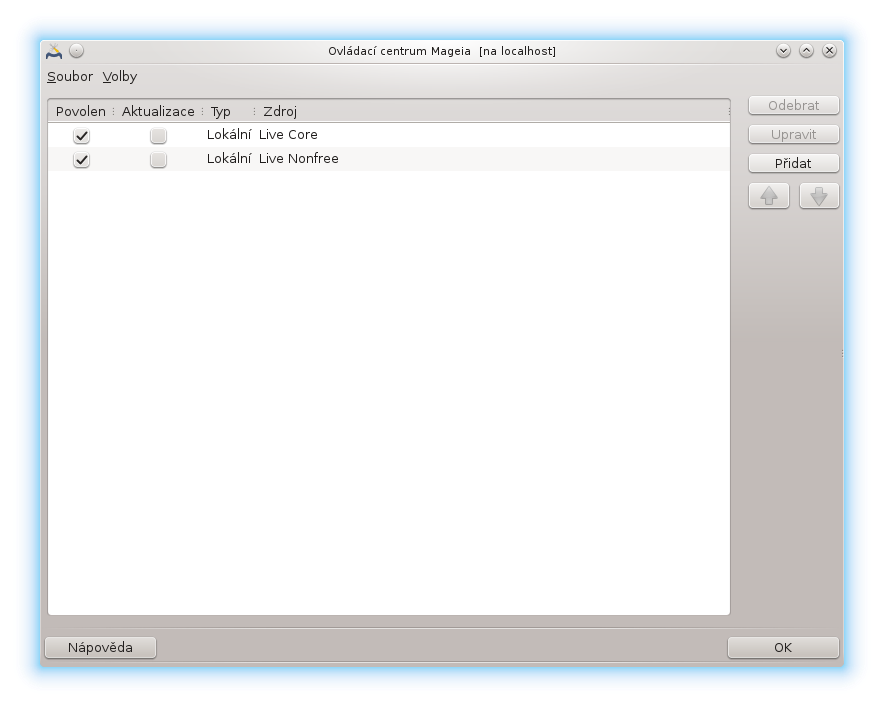Click the Mageia Control Center window icon
The height and width of the screenshot is (707, 884).
pos(54,51)
